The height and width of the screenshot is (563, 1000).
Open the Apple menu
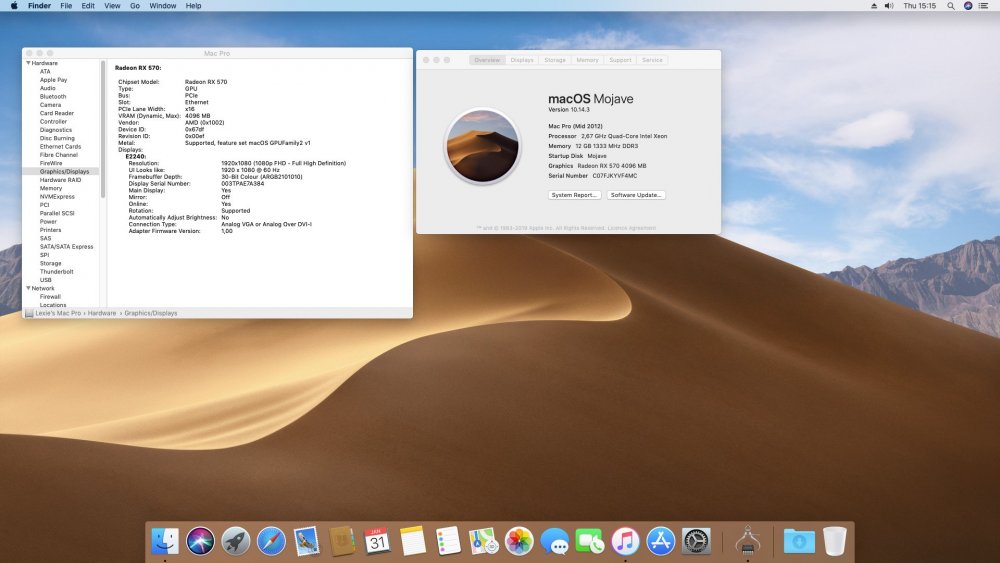(x=14, y=6)
